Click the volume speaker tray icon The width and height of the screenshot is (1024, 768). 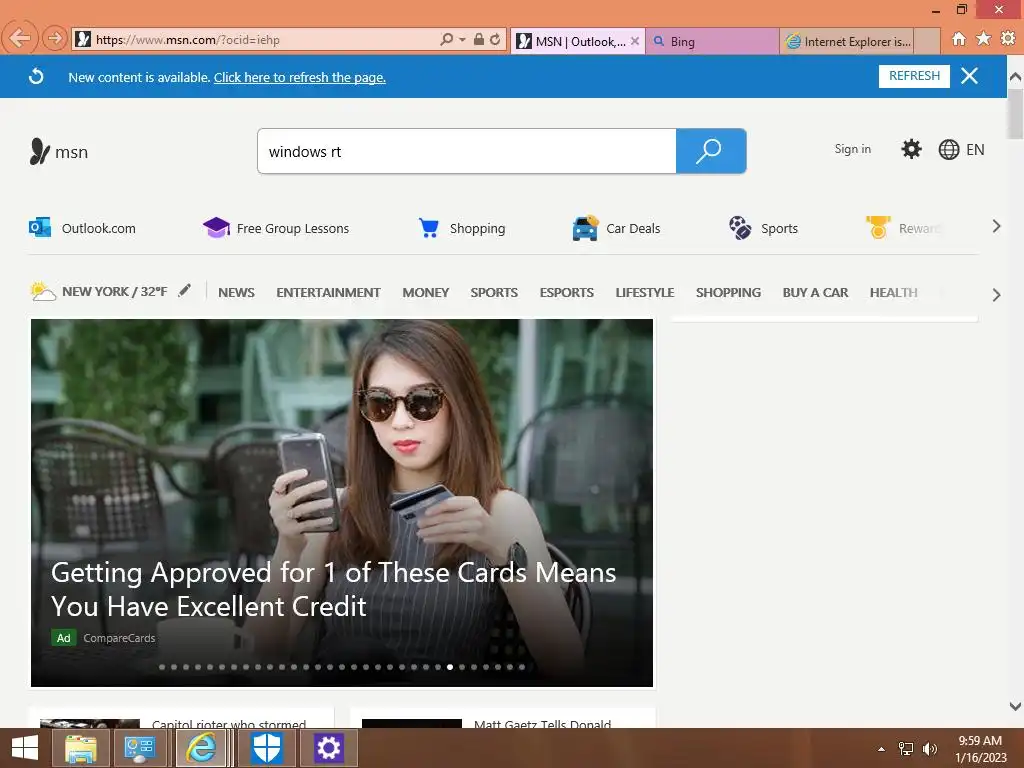click(929, 749)
